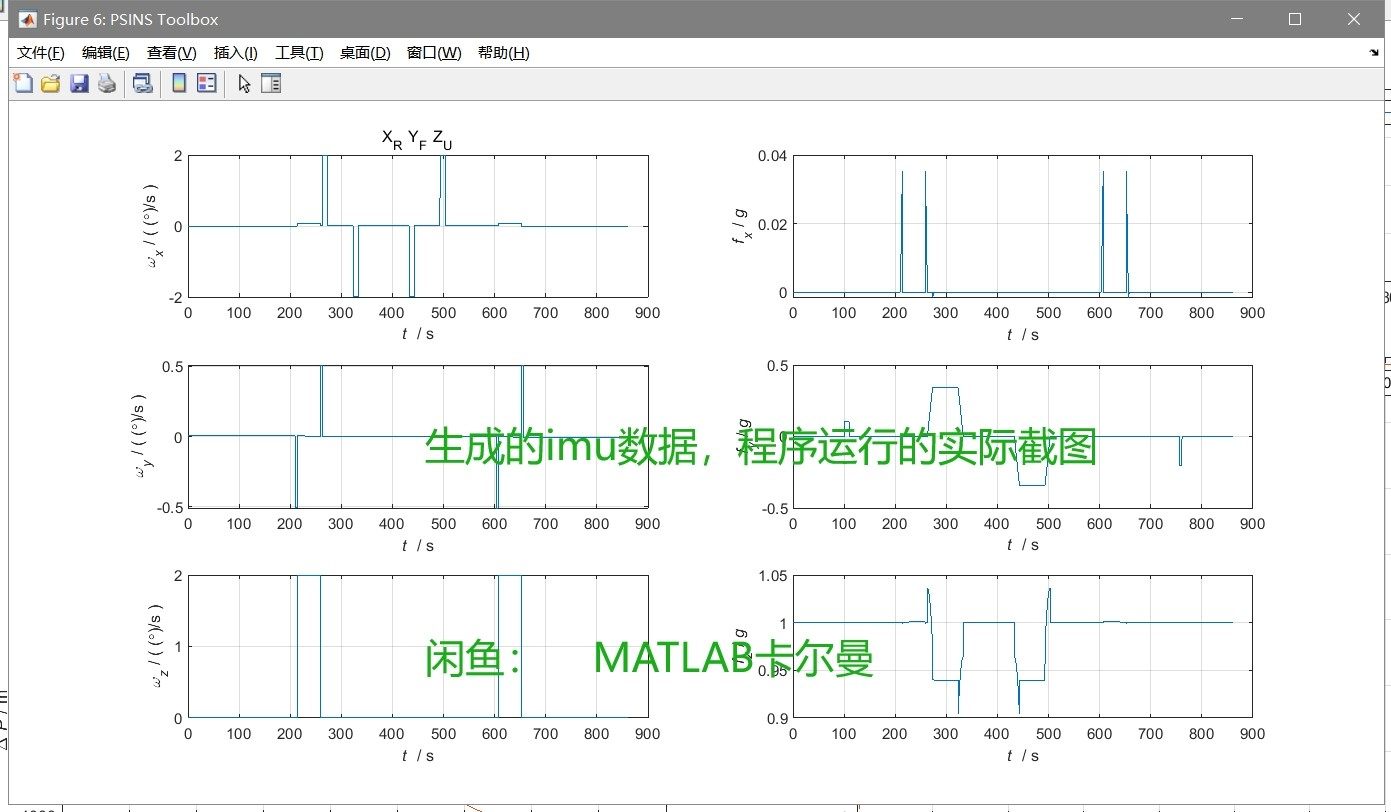Open the 文件(F) menu
Image resolution: width=1391 pixels, height=812 pixels.
(41, 53)
